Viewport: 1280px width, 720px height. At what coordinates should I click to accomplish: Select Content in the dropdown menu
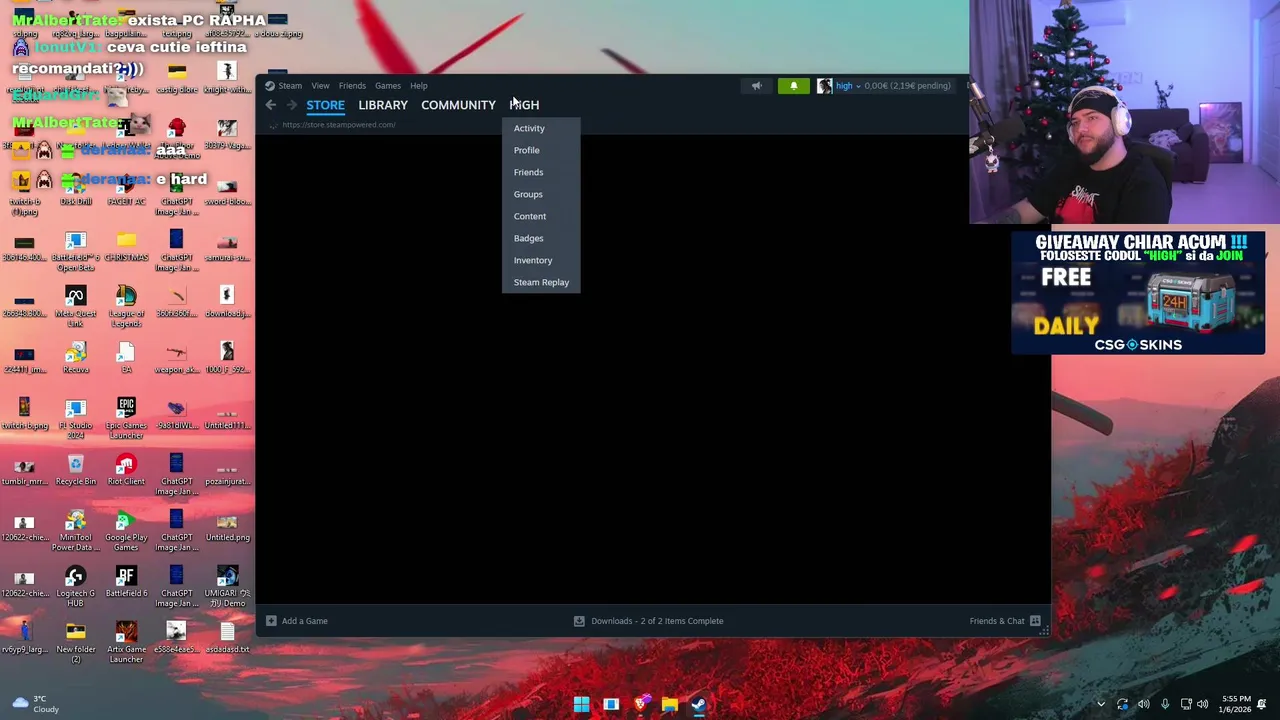coord(530,216)
